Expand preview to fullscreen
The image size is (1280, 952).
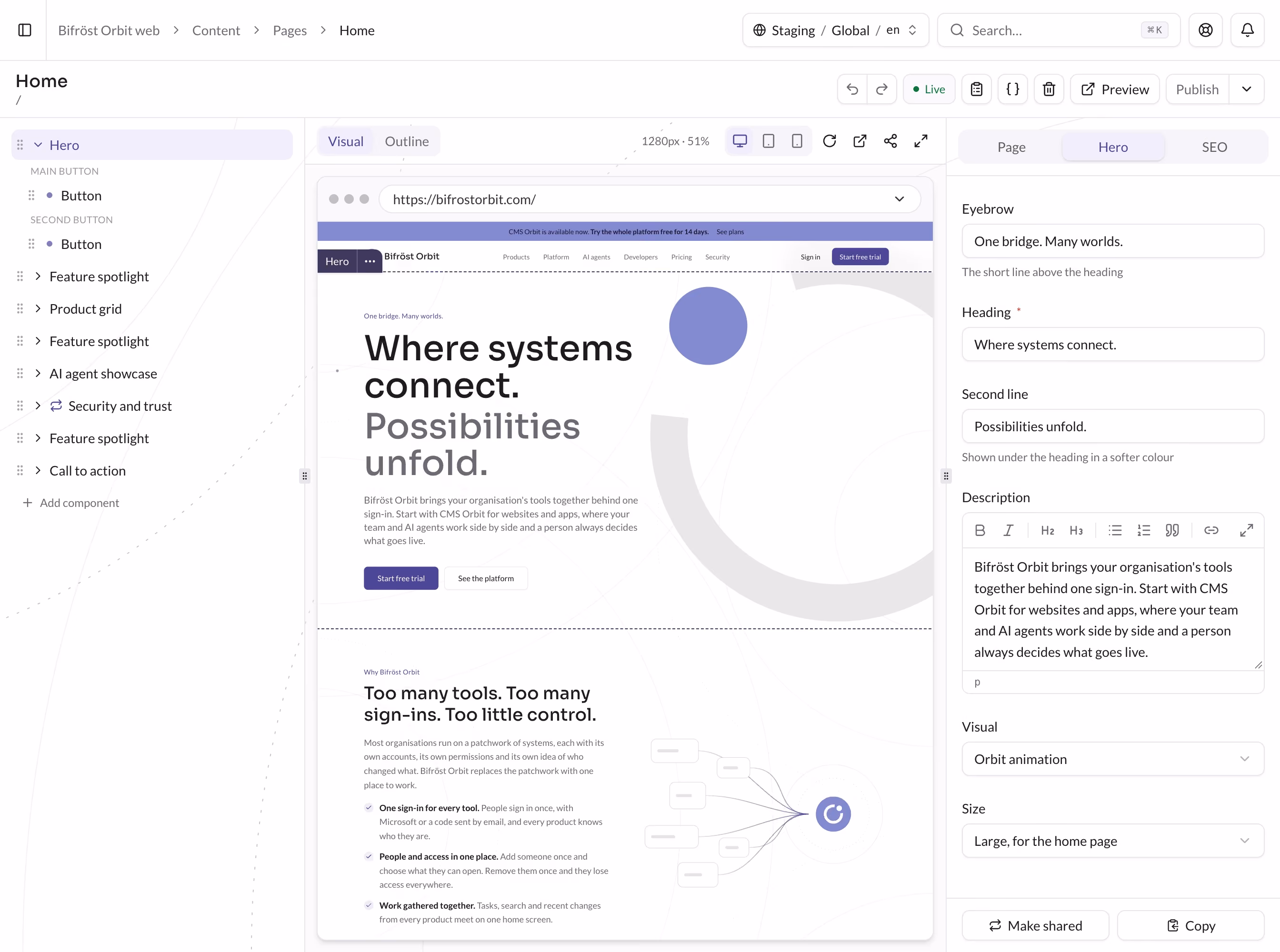coord(921,141)
